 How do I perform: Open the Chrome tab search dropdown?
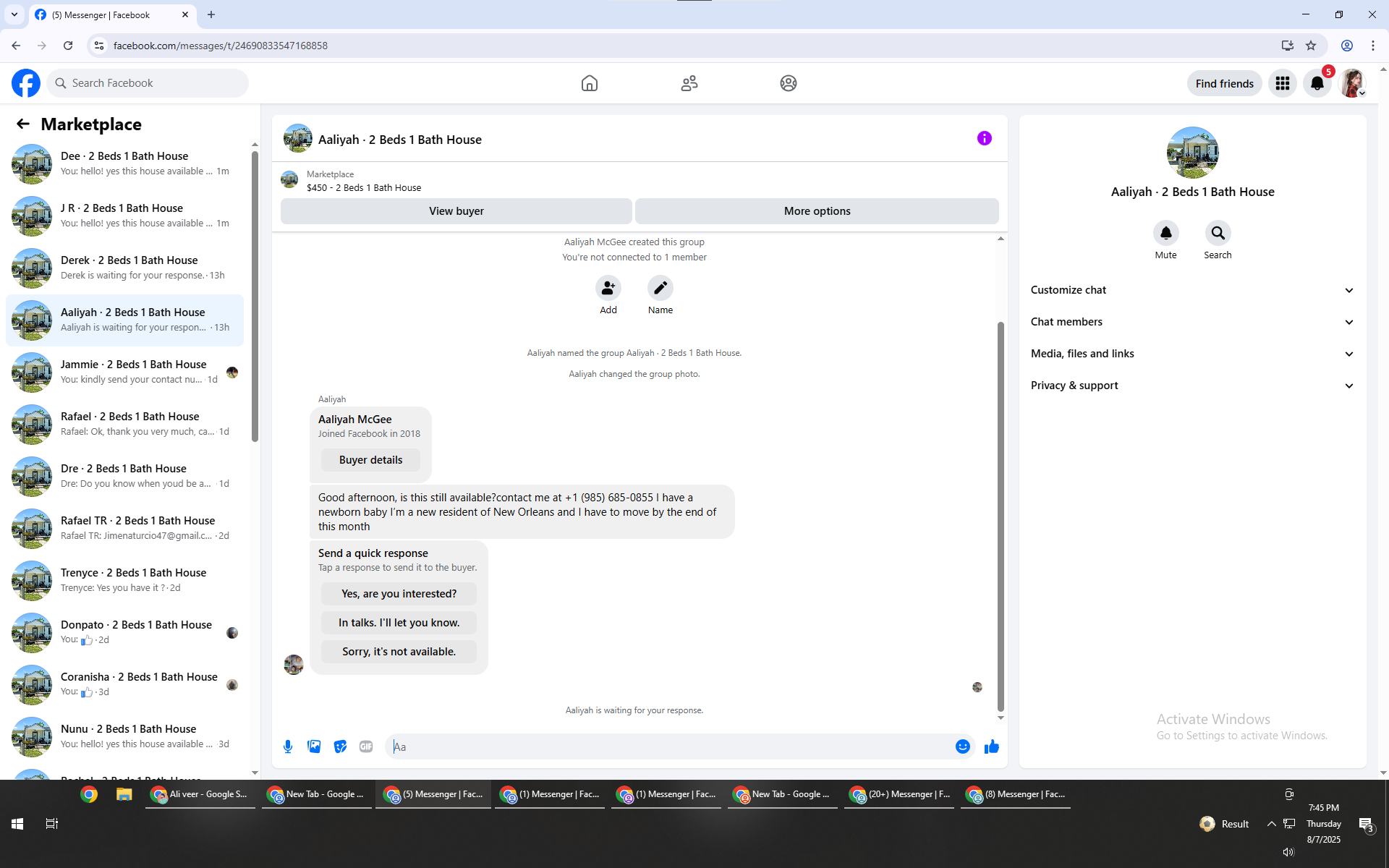(x=14, y=14)
